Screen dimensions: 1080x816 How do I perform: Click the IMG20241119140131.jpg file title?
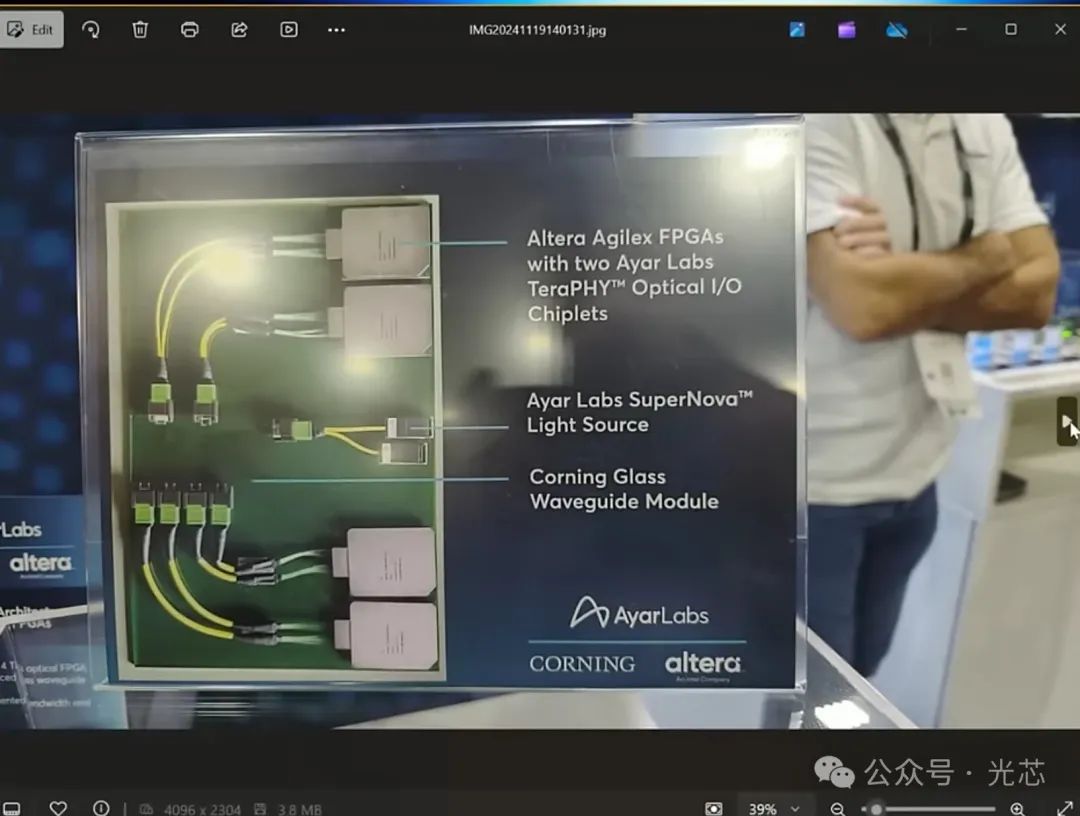tap(537, 30)
